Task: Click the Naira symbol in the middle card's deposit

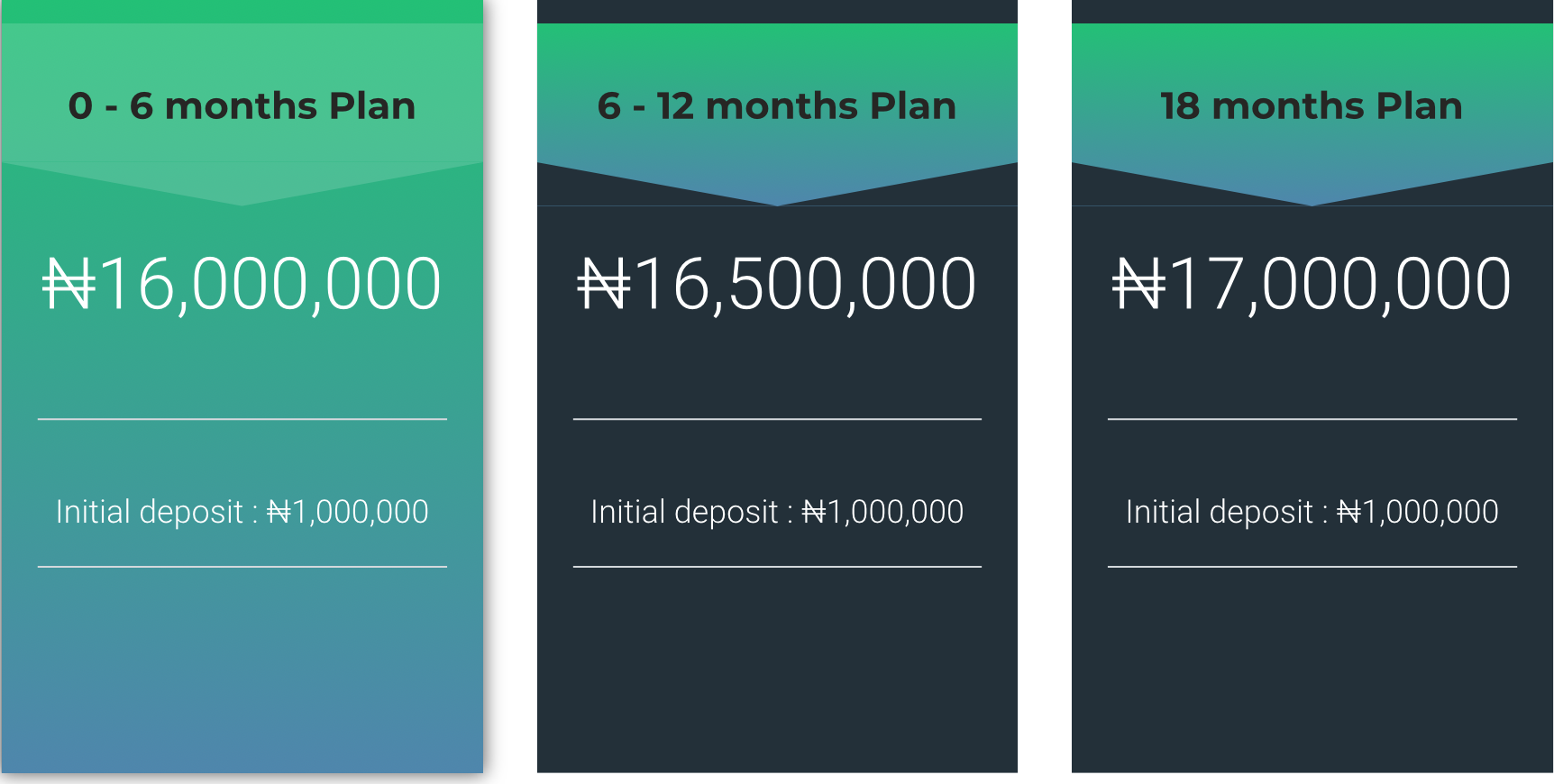Action: [814, 512]
